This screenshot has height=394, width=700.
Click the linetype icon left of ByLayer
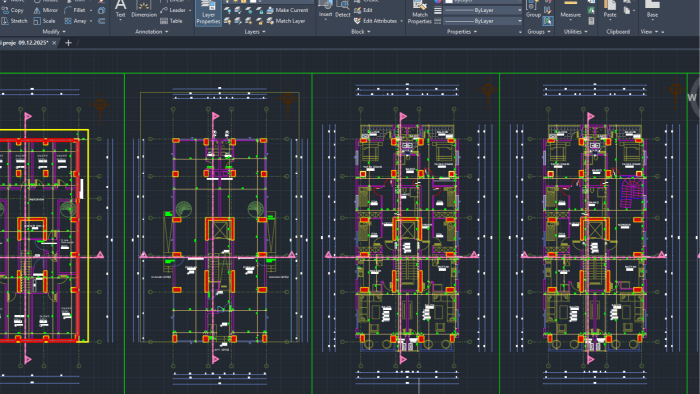[438, 21]
